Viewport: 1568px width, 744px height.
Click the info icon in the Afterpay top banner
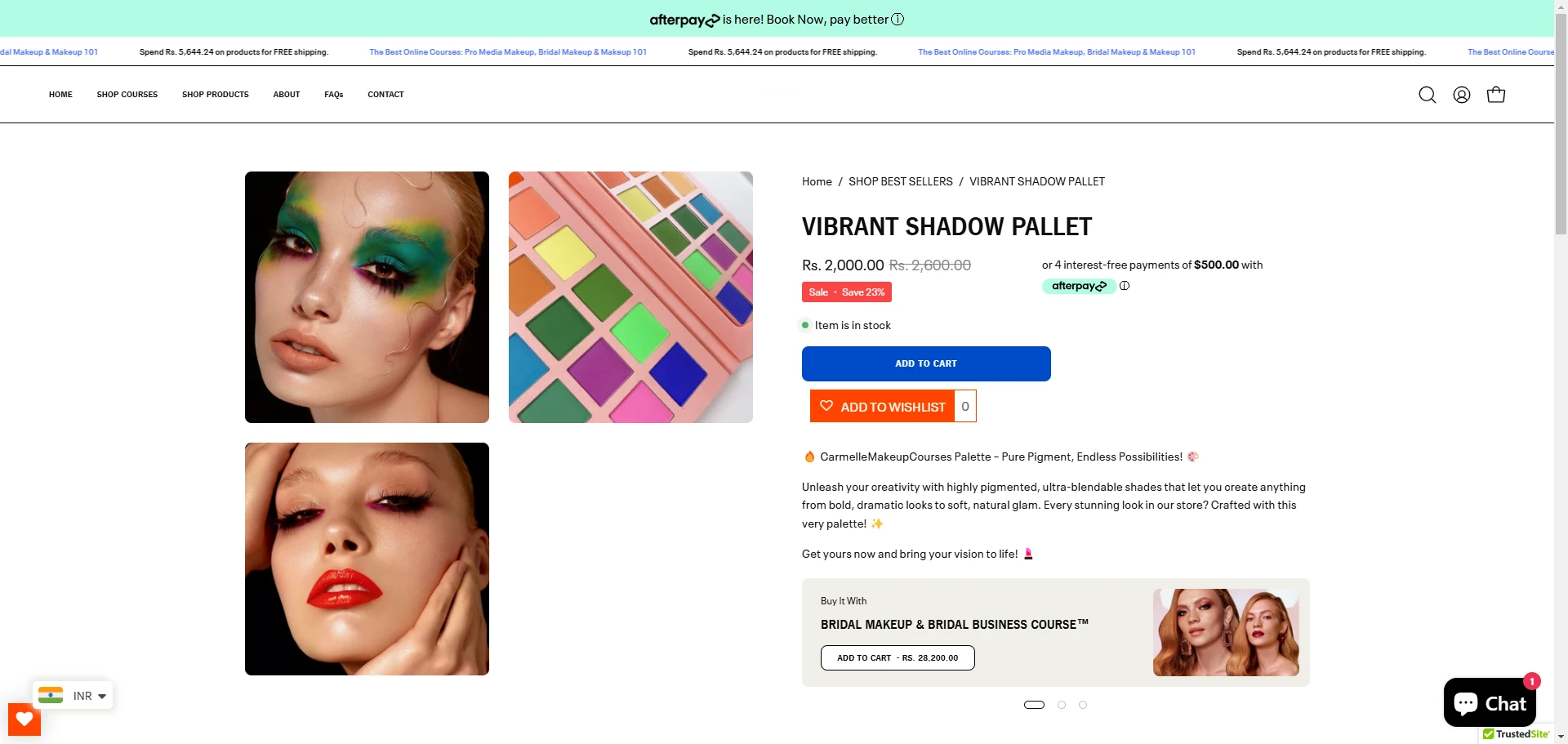pyautogui.click(x=898, y=19)
